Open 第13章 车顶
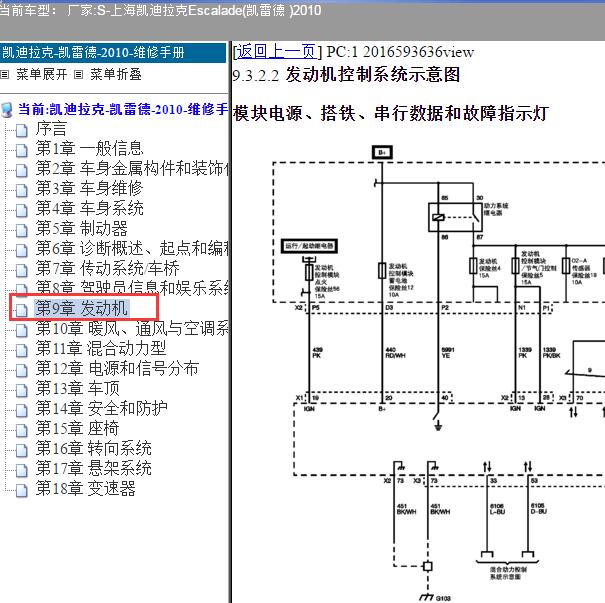Screen dimensions: 605x603 tap(78, 388)
